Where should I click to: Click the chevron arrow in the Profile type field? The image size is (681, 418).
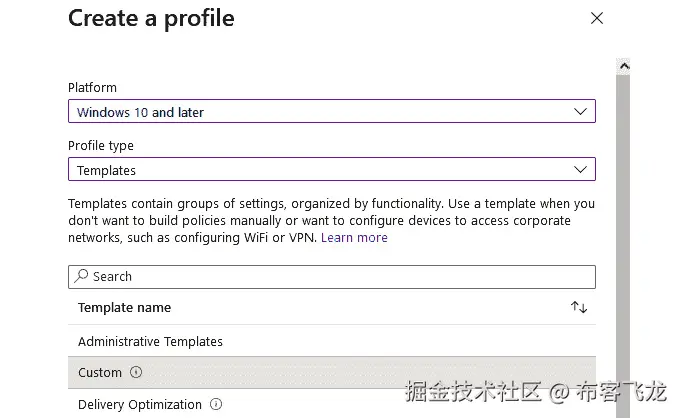581,170
